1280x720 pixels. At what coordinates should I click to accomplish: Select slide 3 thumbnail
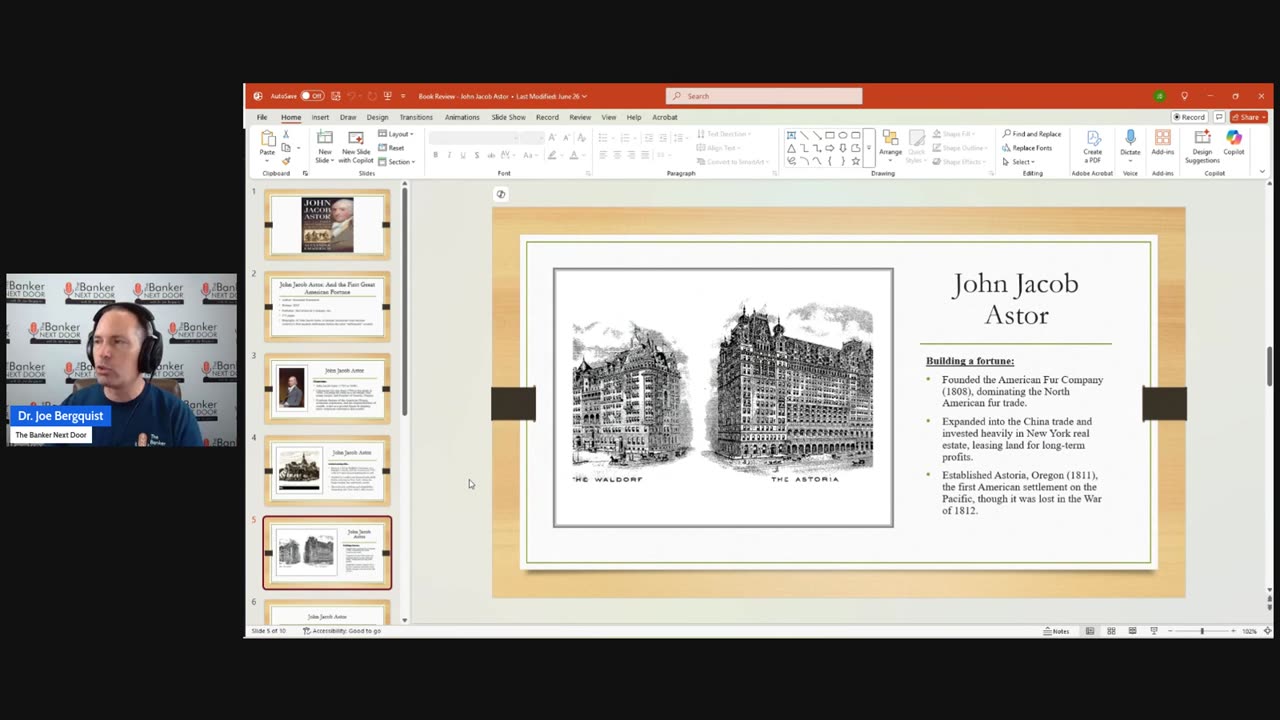[x=327, y=389]
